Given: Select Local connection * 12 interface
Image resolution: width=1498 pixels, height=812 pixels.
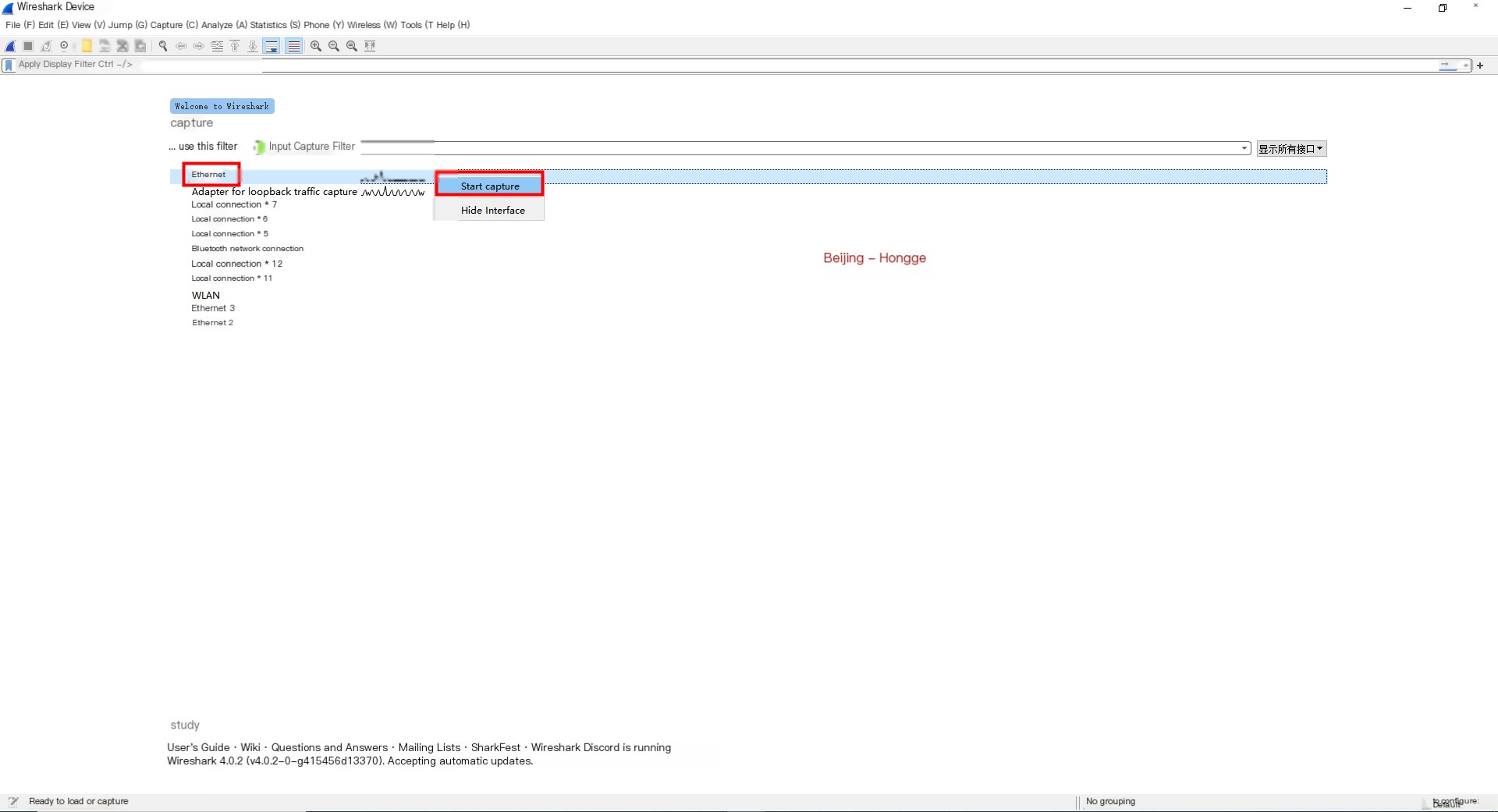Looking at the screenshot, I should (x=236, y=264).
